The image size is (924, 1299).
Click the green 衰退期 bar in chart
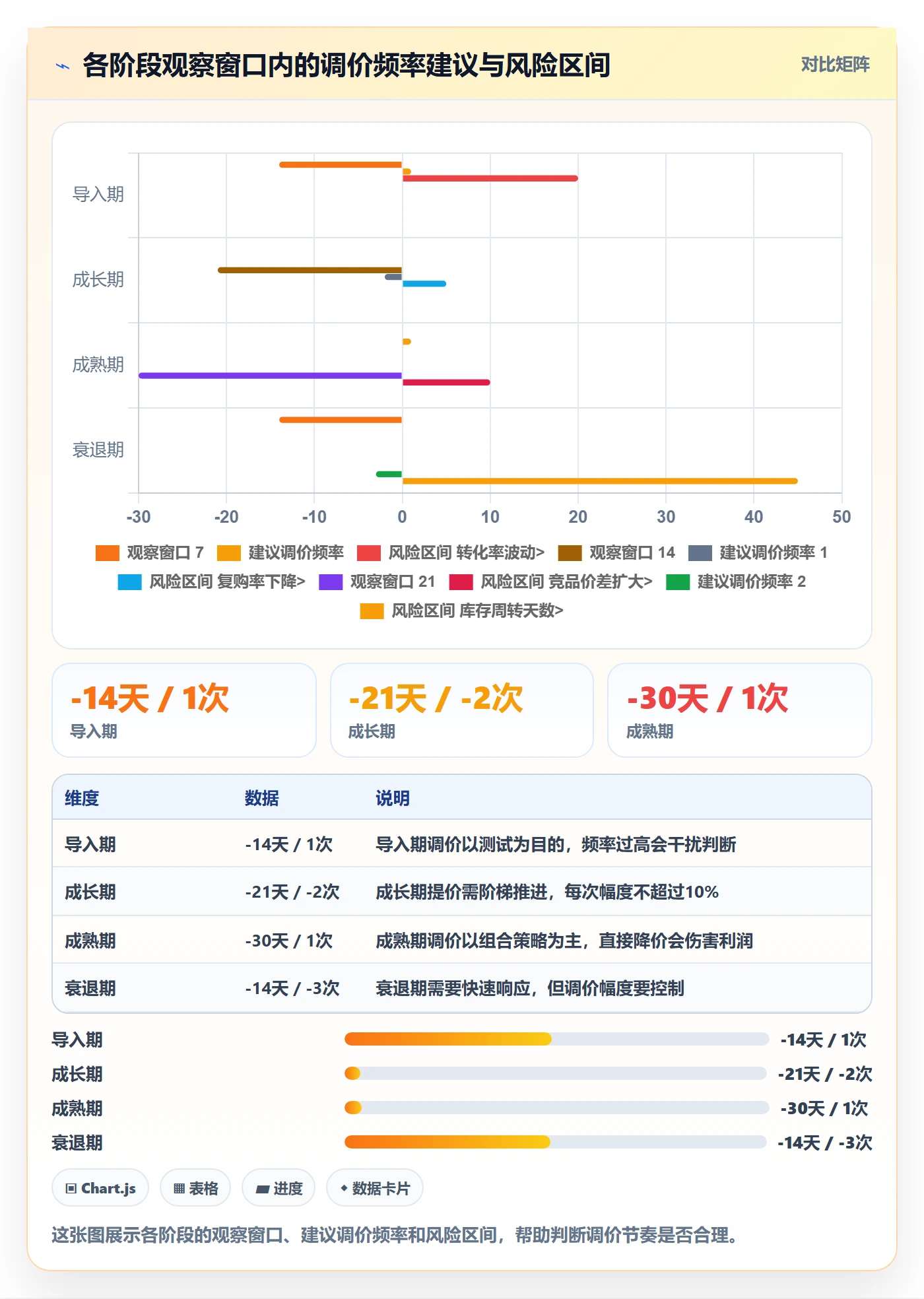click(x=389, y=474)
